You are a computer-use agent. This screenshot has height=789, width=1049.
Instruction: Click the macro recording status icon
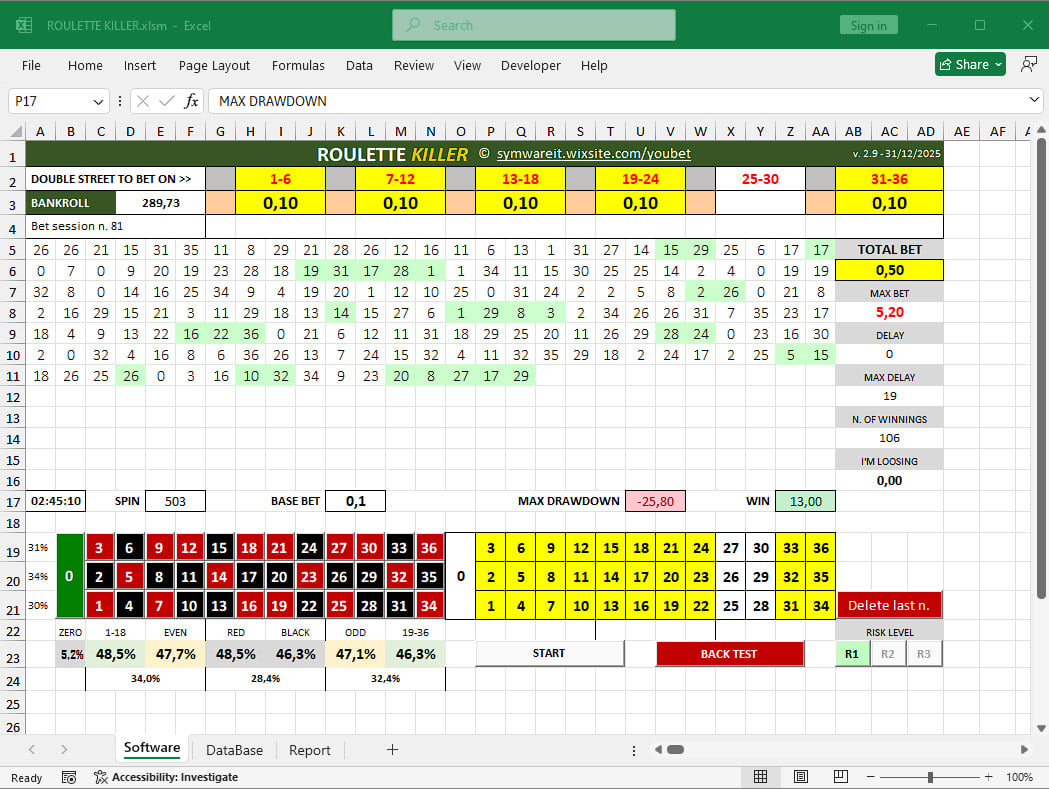pos(68,777)
